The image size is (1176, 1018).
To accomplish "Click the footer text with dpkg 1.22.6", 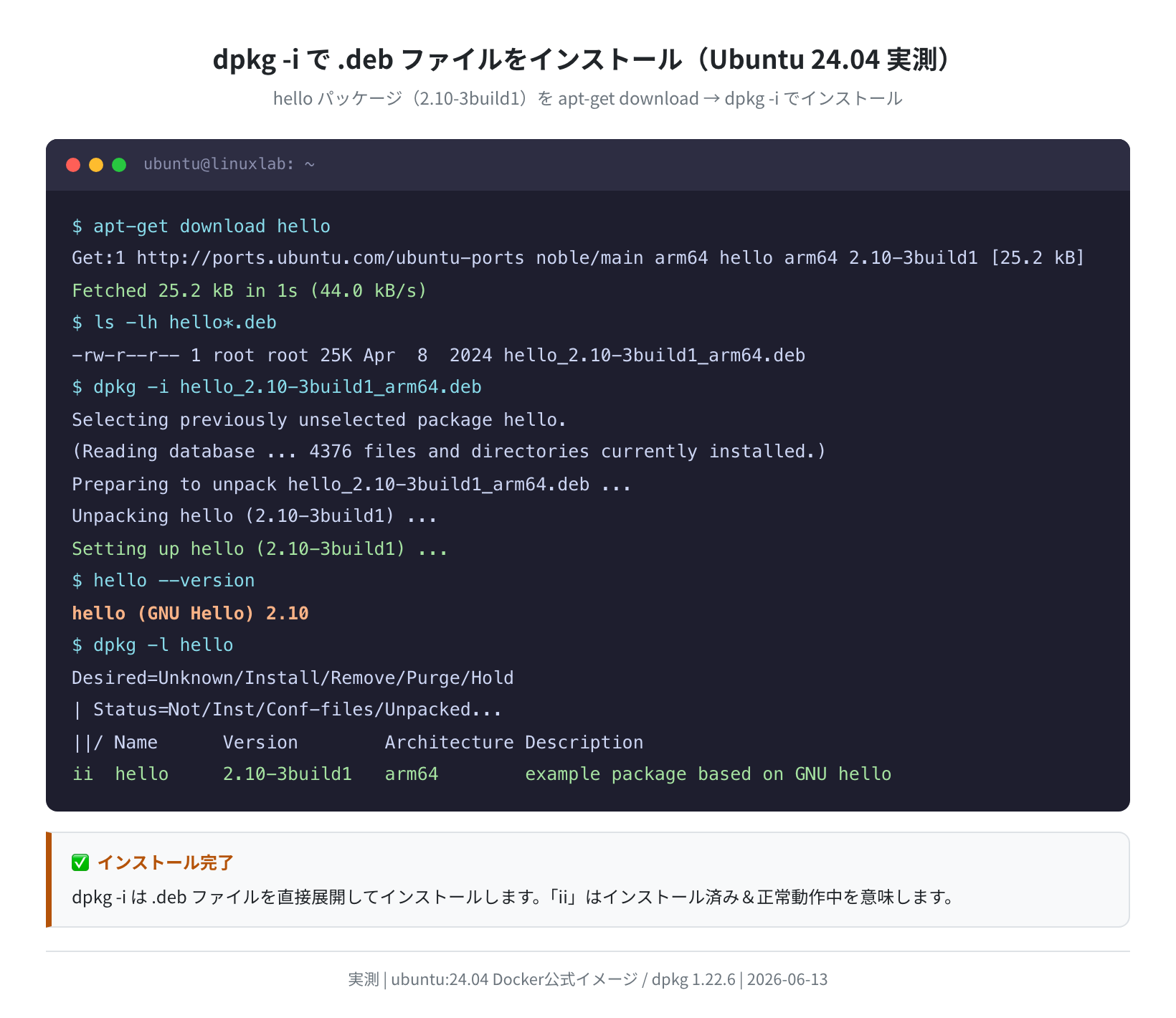I will pos(588,979).
